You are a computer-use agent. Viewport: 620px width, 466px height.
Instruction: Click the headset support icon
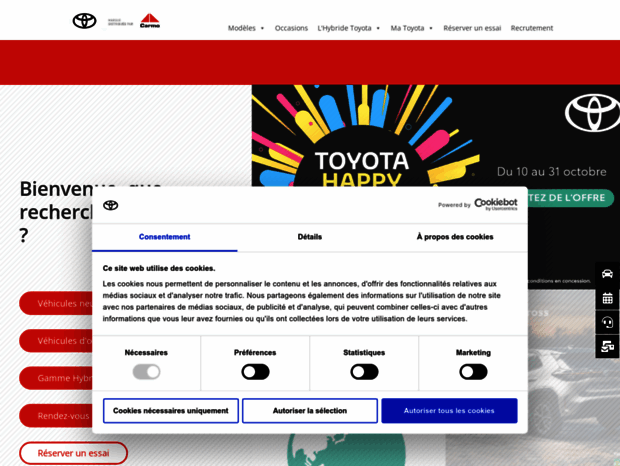(607, 322)
